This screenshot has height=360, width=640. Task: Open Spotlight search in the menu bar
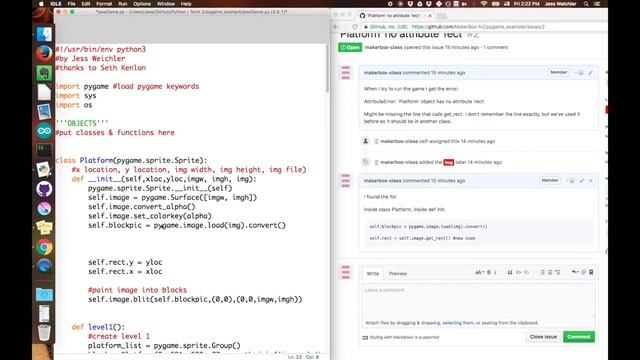(x=586, y=4)
